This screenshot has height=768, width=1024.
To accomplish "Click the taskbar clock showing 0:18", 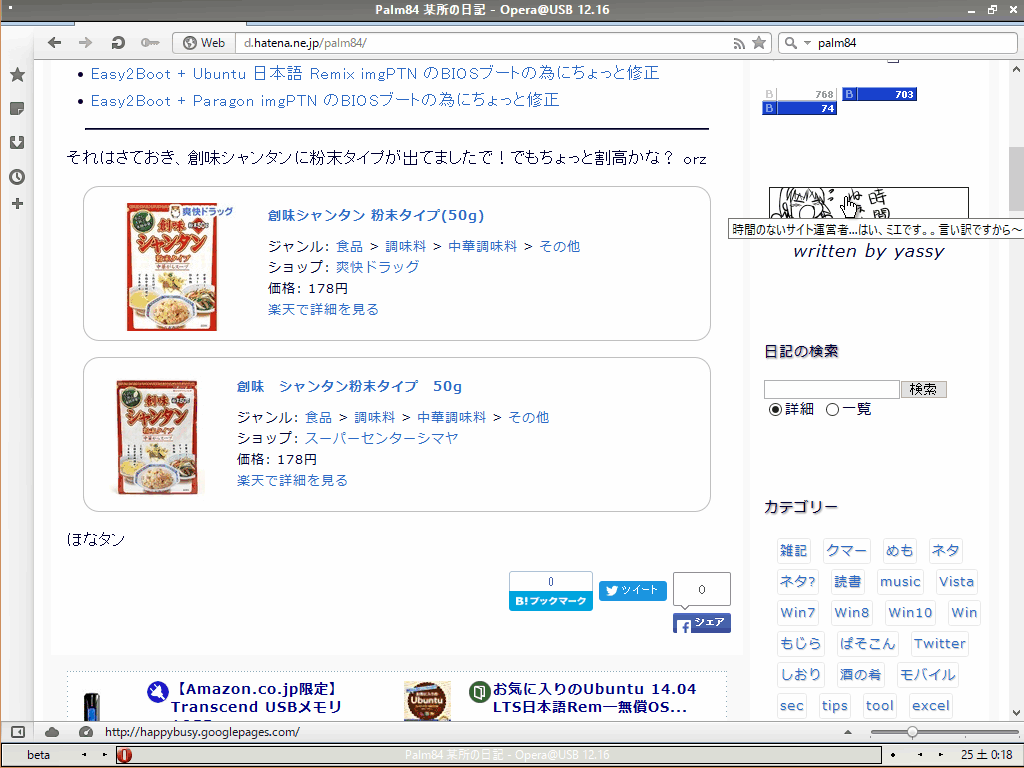I will coord(986,755).
